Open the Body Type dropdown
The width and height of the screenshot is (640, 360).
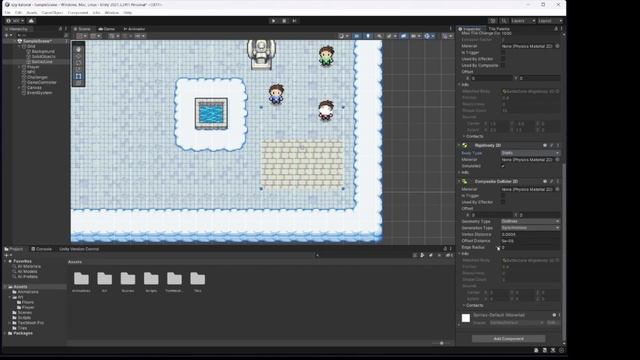coord(530,153)
